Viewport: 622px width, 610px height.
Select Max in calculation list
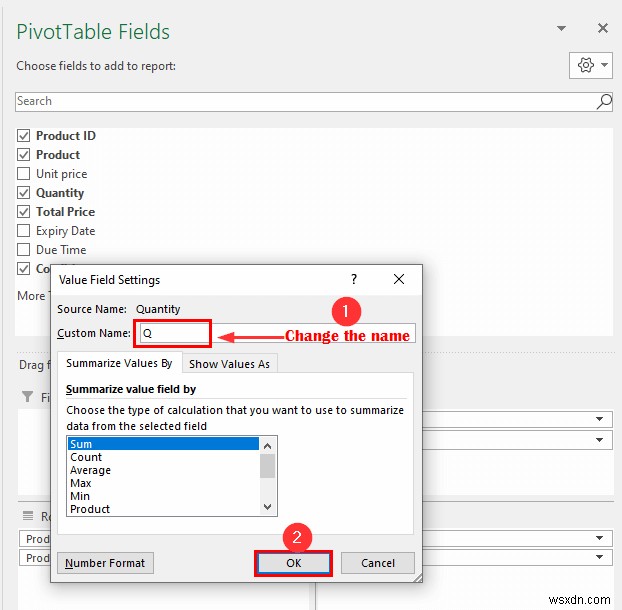pyautogui.click(x=163, y=483)
